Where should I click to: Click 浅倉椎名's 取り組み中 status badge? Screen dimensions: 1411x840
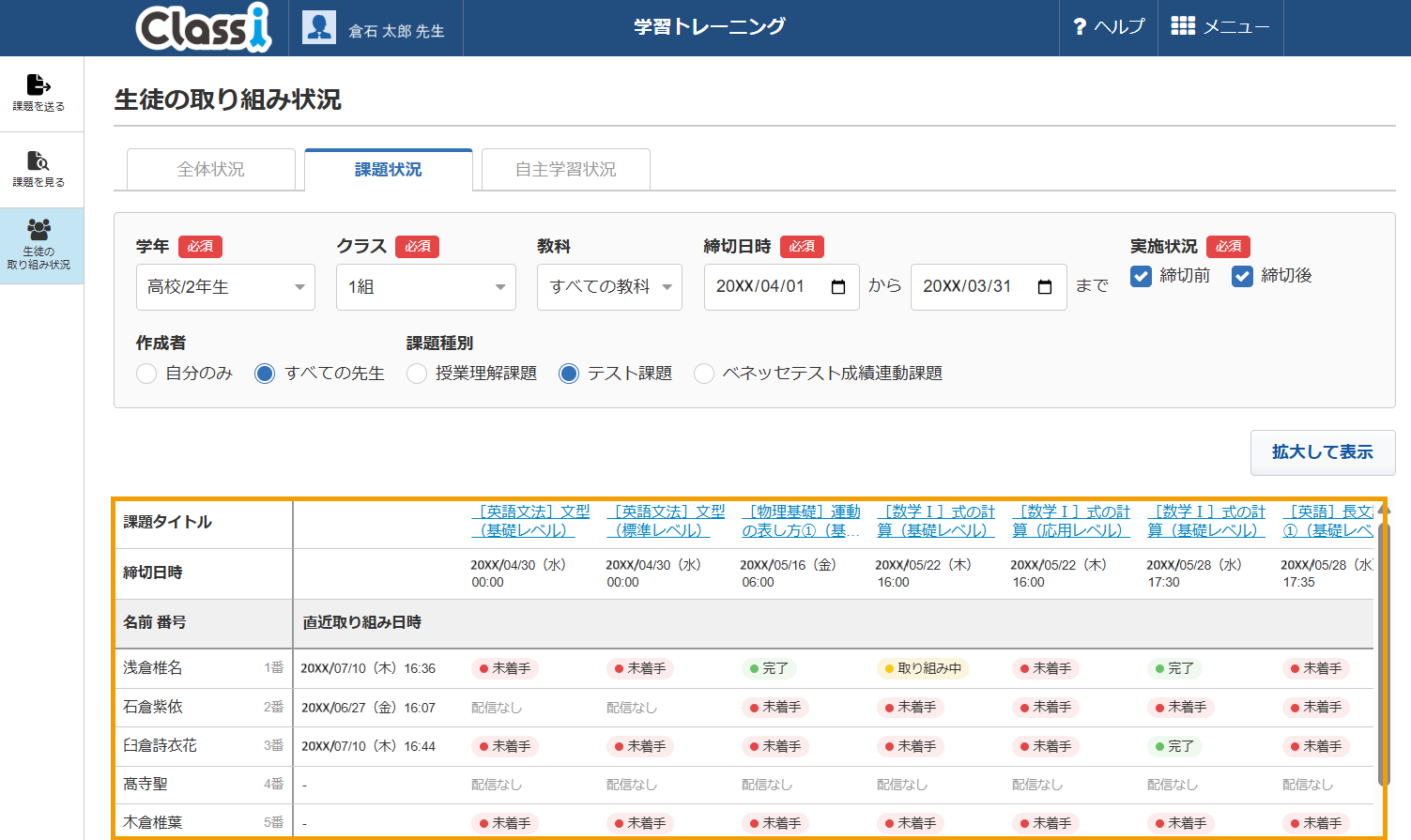(922, 669)
